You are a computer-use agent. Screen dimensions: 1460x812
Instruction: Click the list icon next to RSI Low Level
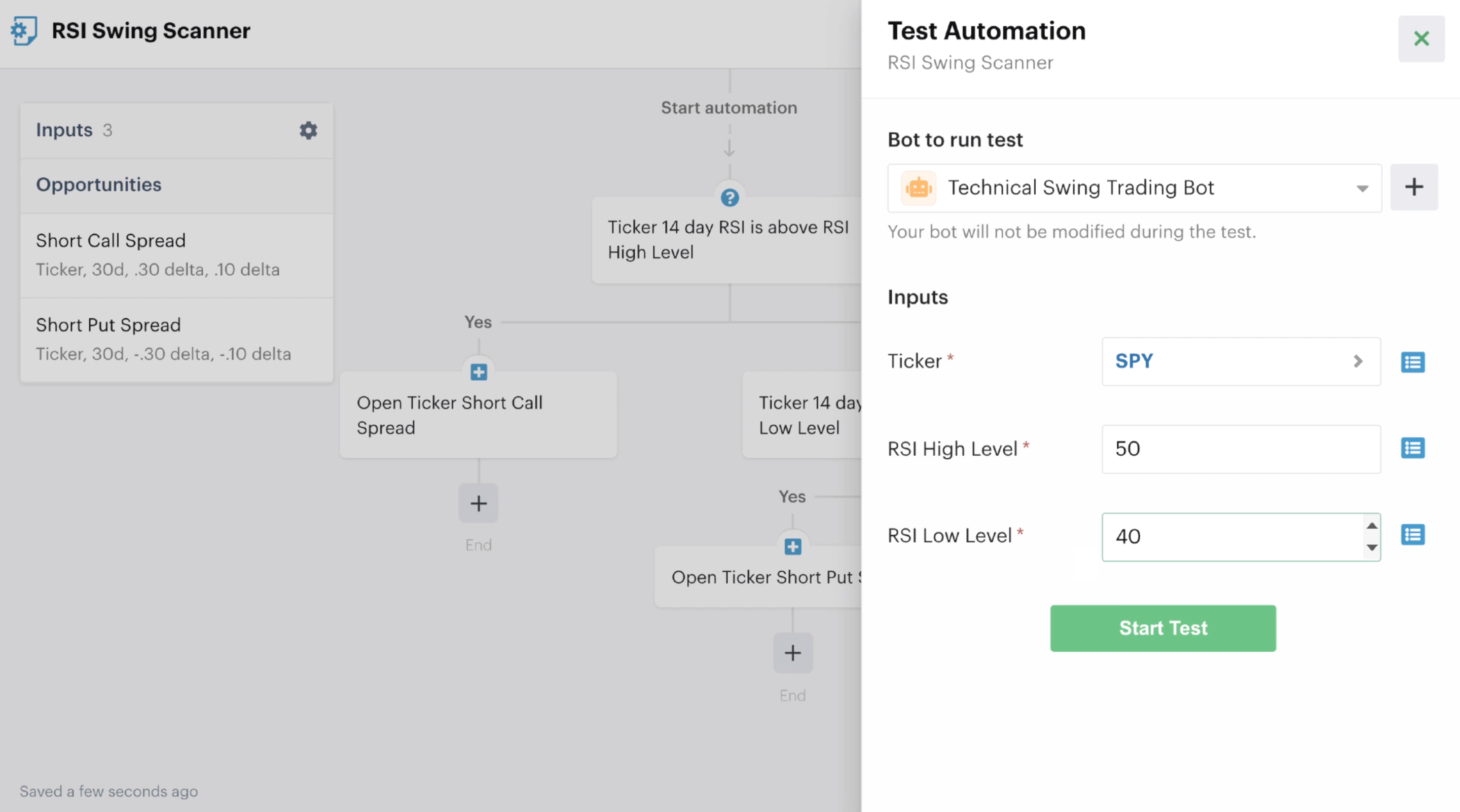click(1412, 534)
